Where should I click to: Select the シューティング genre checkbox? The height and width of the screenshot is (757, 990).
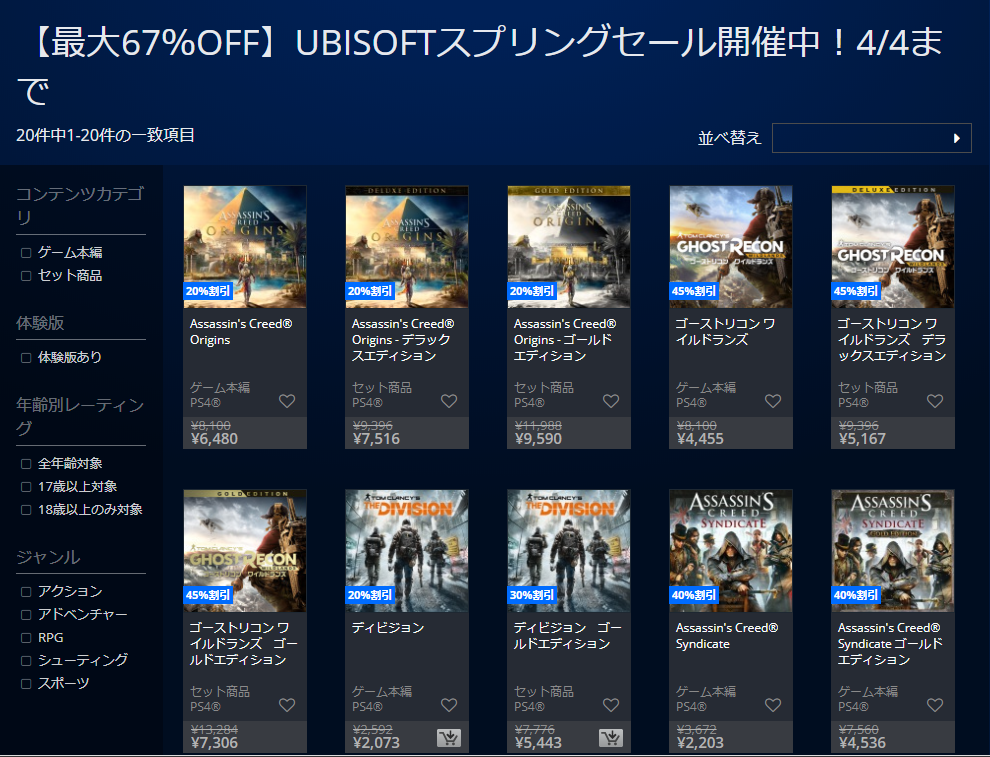pos(26,661)
